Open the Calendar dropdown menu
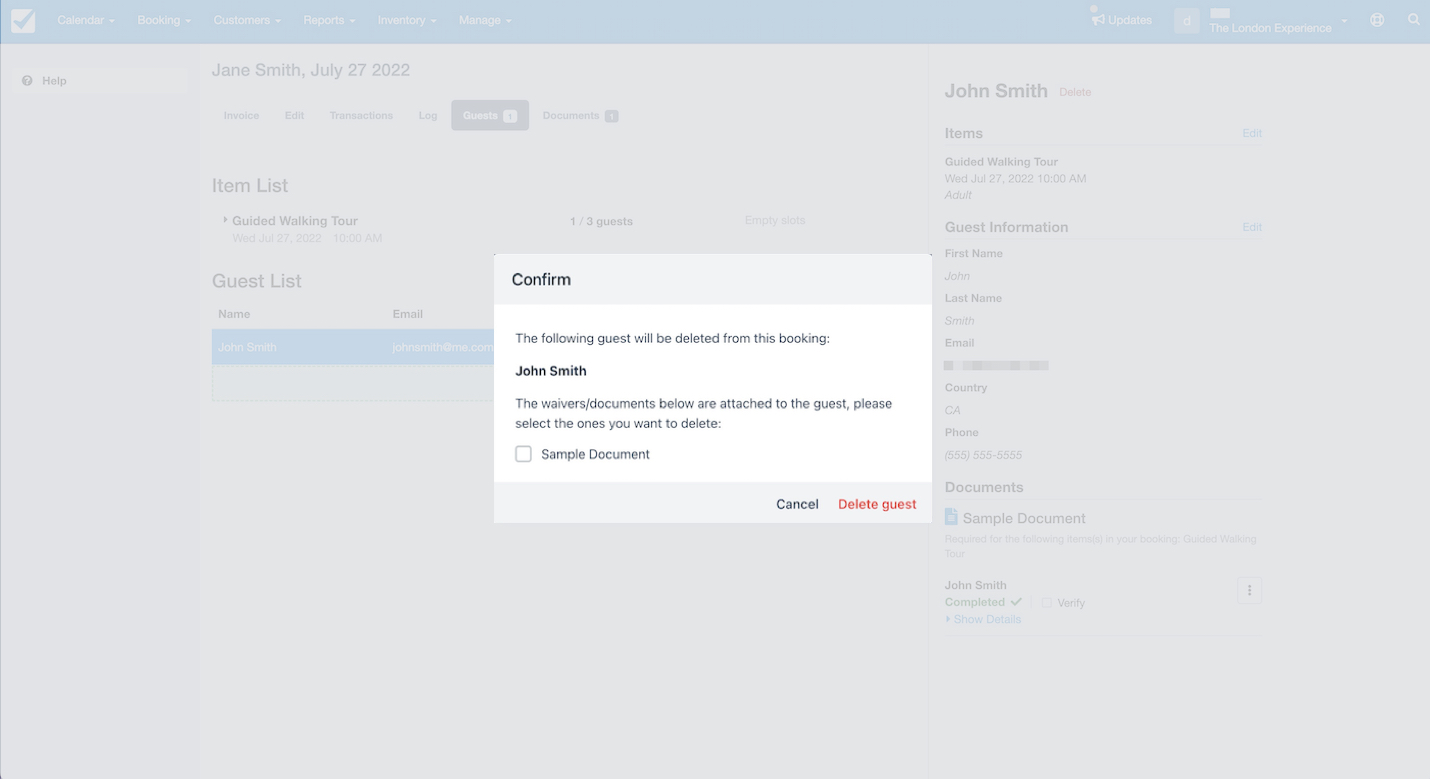The image size is (1430, 779). click(86, 20)
